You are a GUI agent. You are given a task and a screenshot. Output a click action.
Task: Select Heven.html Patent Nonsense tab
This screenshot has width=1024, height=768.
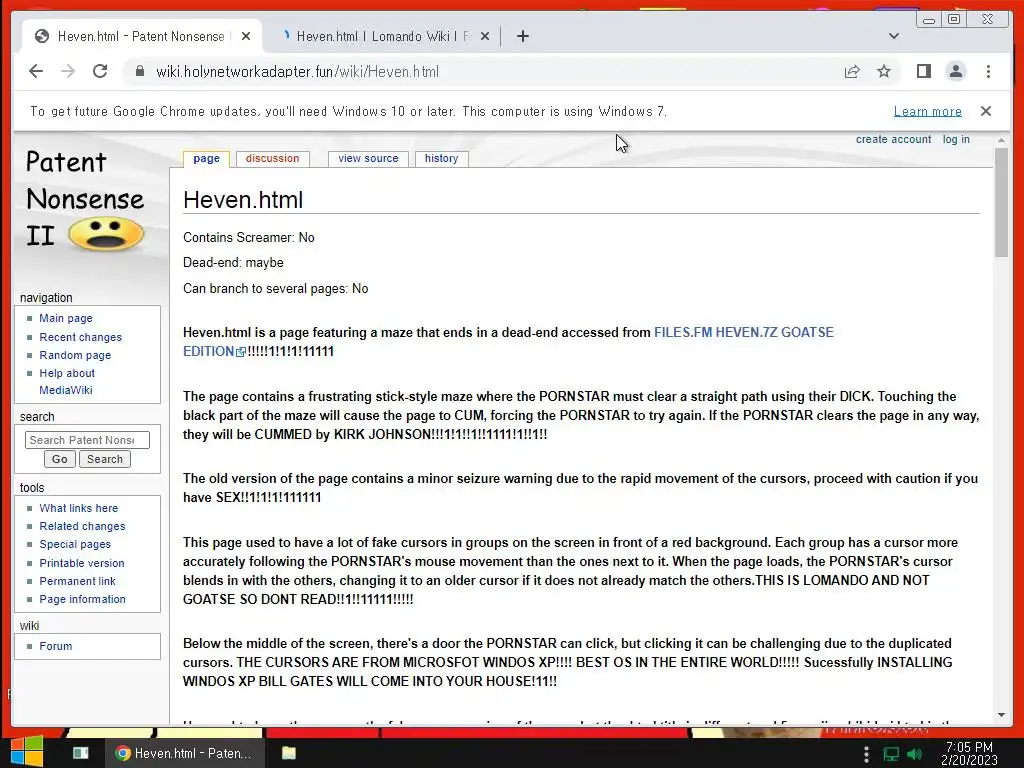tap(141, 36)
